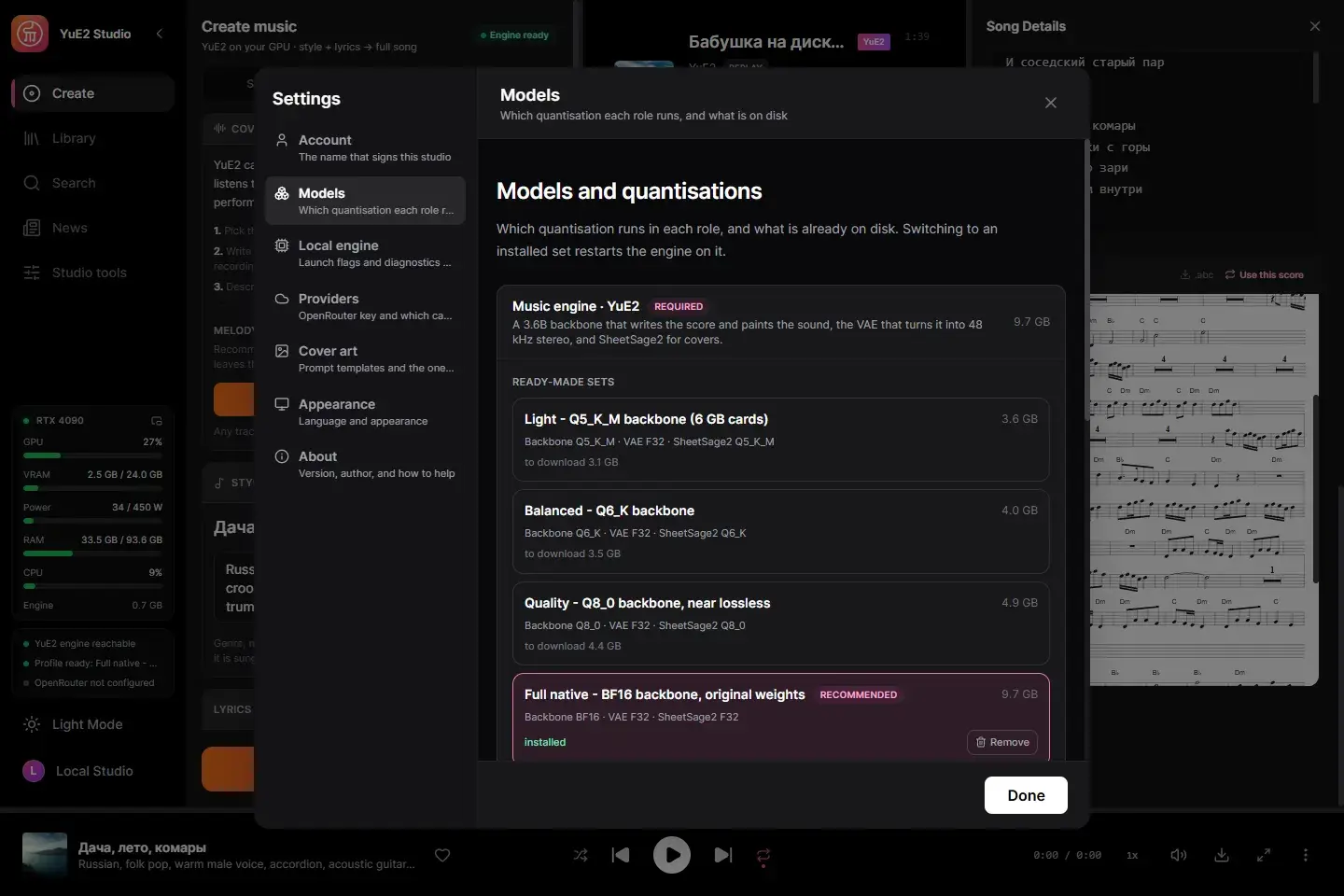Download the current track
Viewport: 1344px width, 896px height.
(1222, 855)
